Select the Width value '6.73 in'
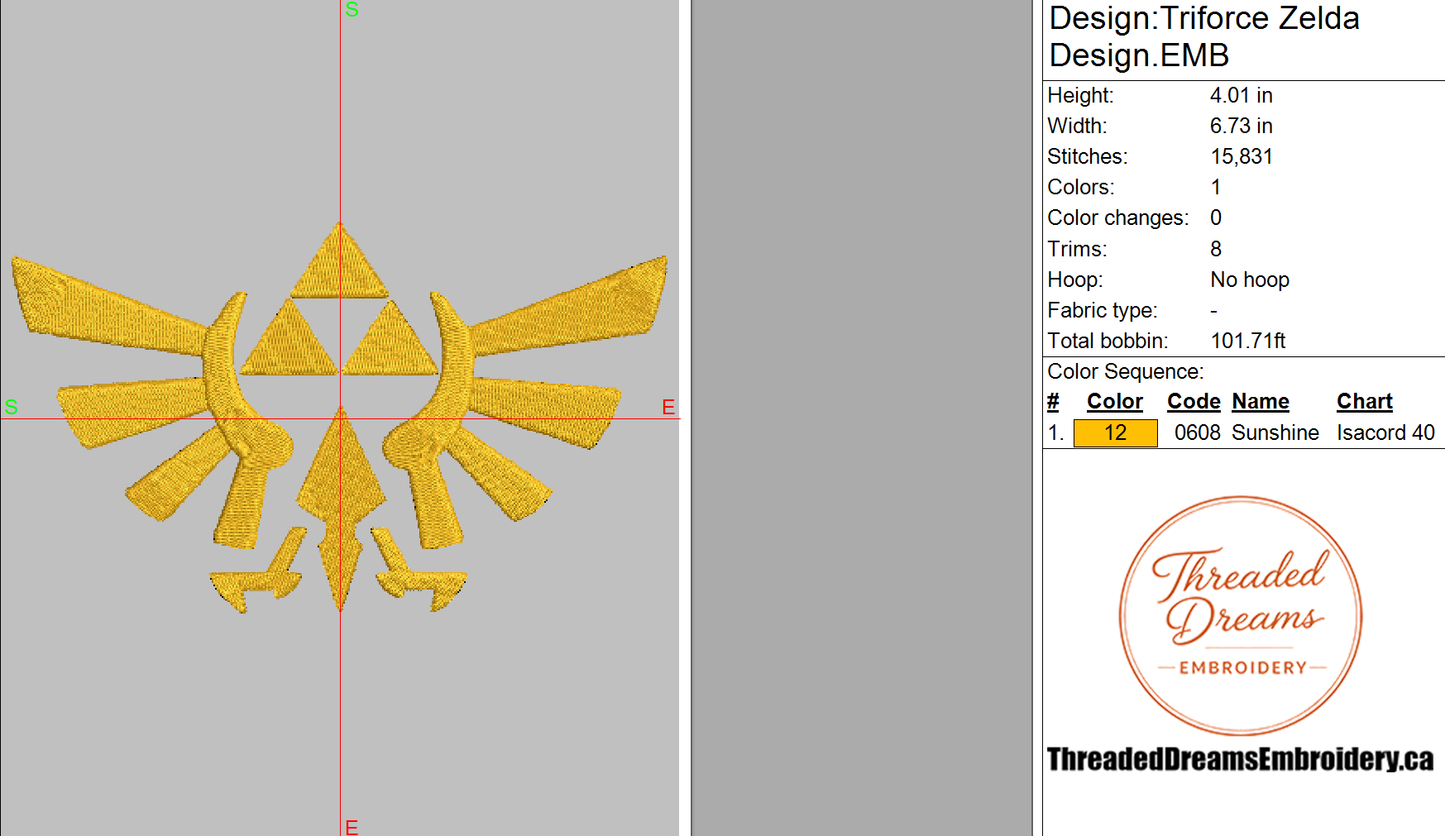The width and height of the screenshot is (1445, 836). [x=1241, y=126]
